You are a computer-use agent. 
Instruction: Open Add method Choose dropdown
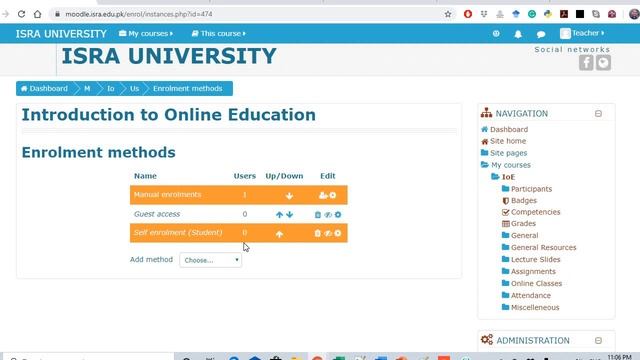point(211,260)
